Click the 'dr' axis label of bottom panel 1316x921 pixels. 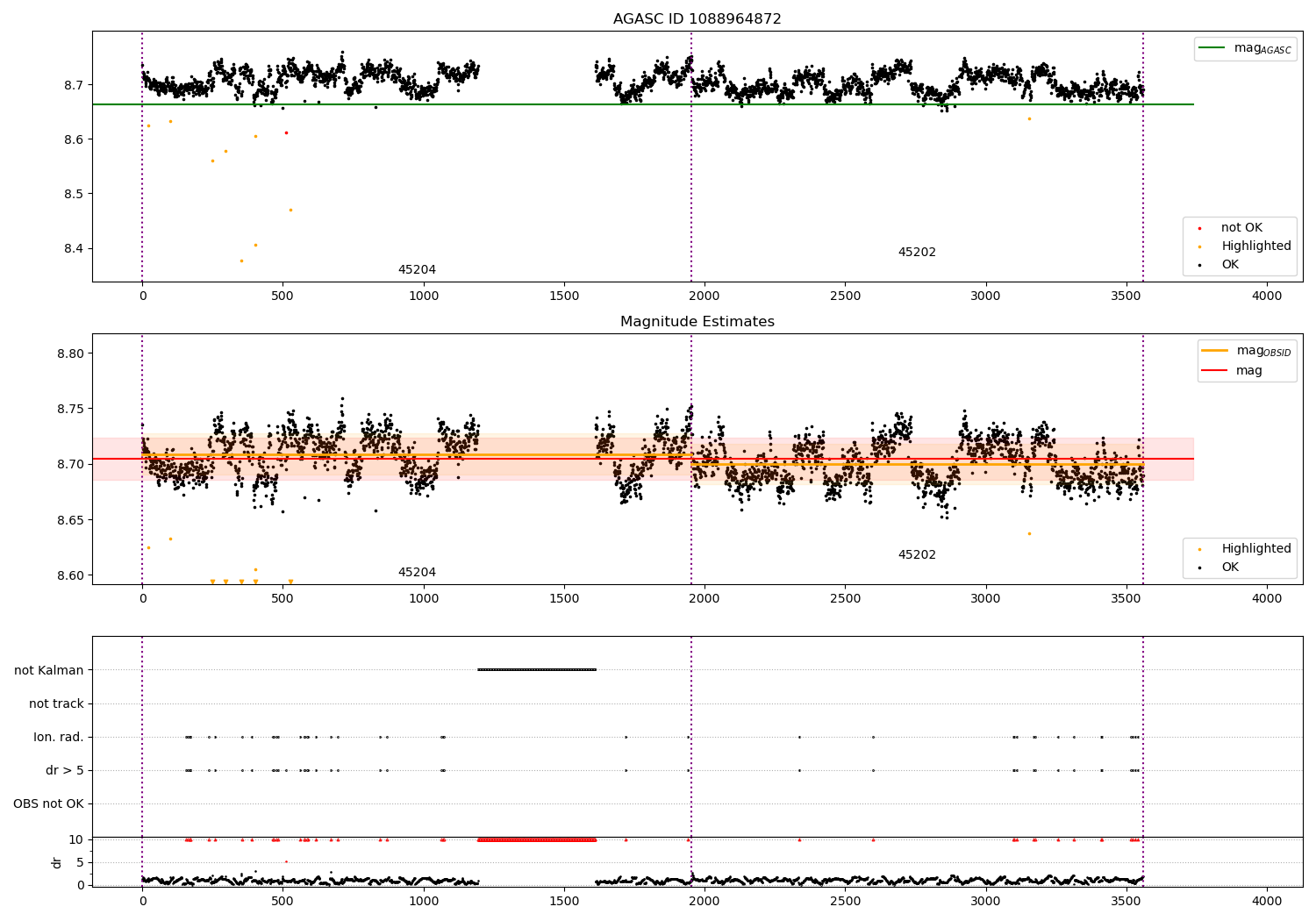point(57,862)
